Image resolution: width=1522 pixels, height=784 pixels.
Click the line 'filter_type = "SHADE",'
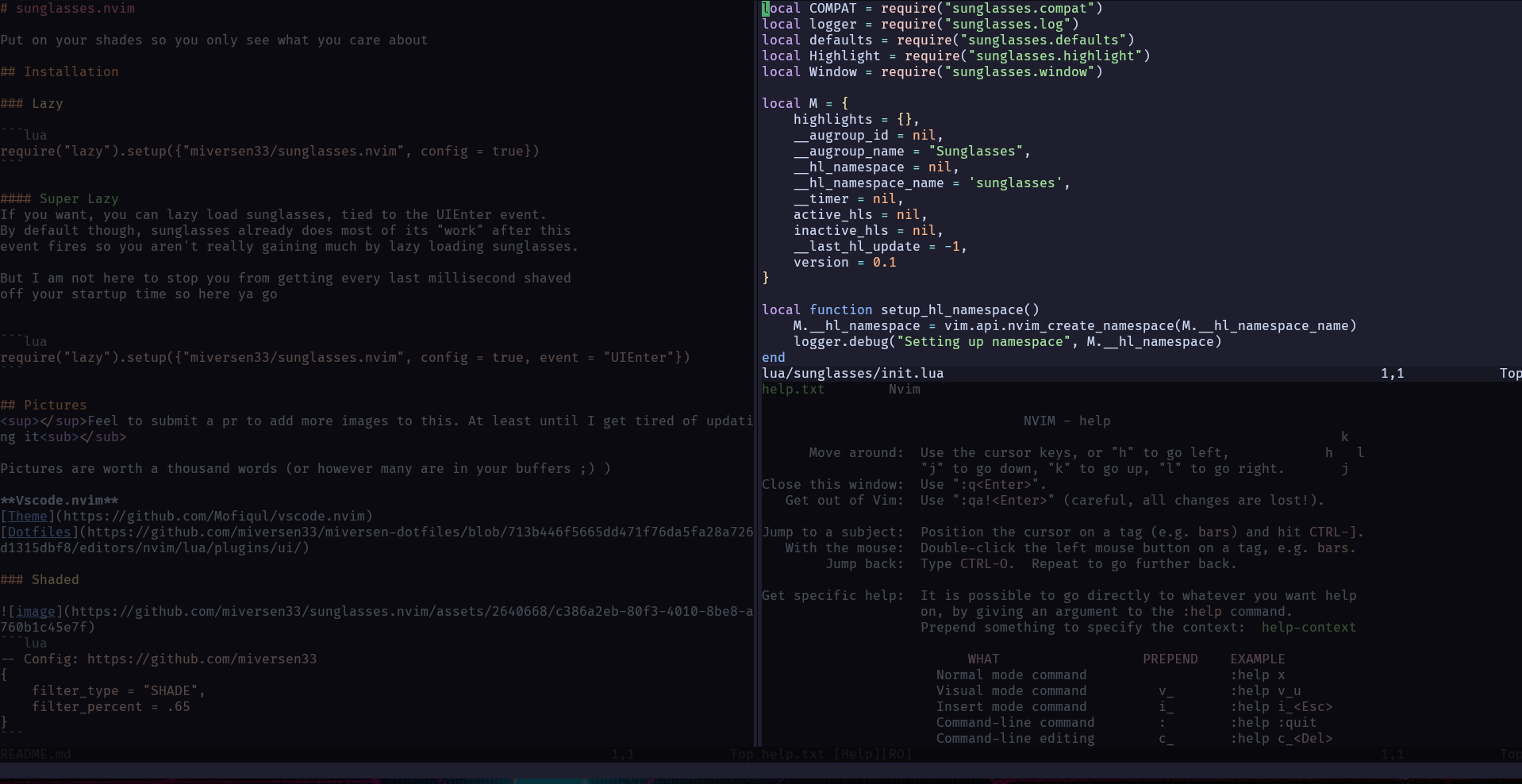point(119,690)
